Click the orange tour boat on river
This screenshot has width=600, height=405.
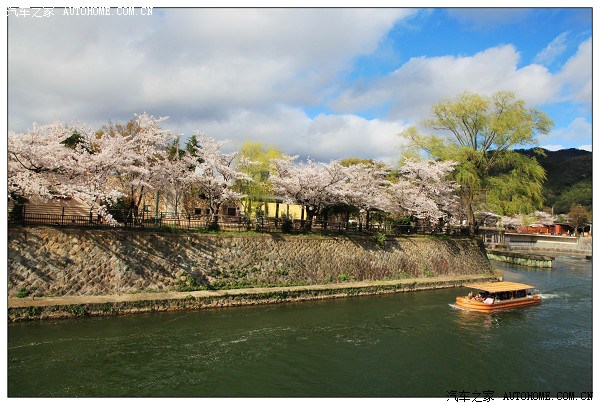(x=498, y=297)
